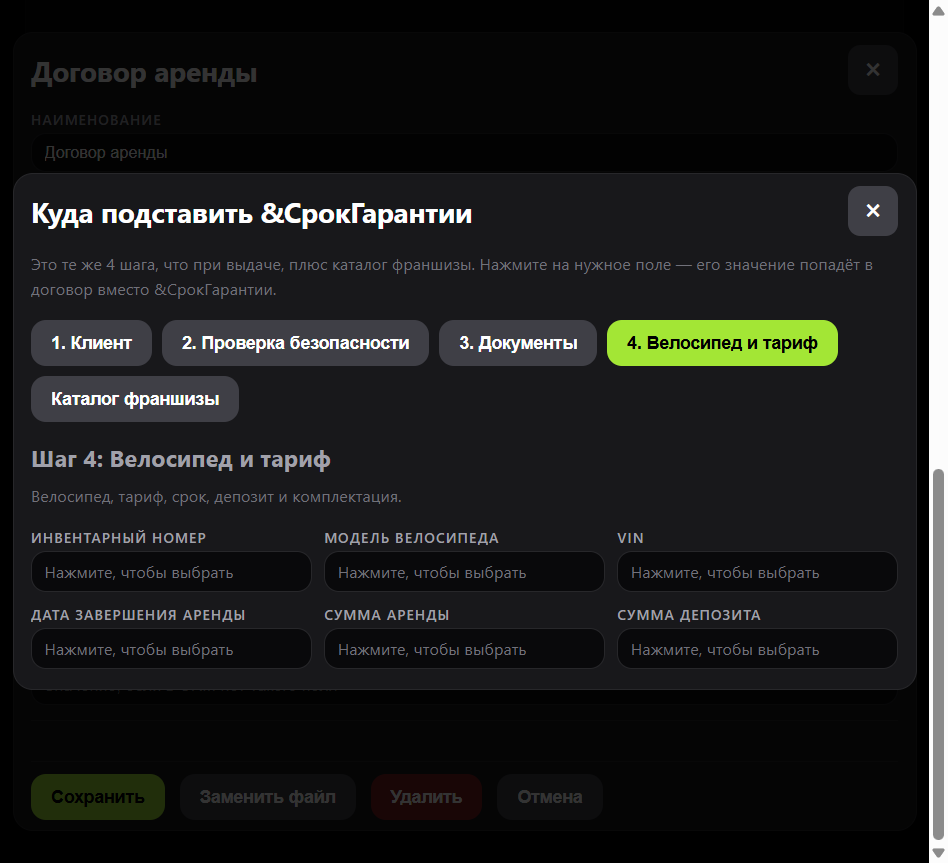This screenshot has height=863, width=948.
Task: Pick the "Модель велосипеда" field
Action: [x=464, y=572]
